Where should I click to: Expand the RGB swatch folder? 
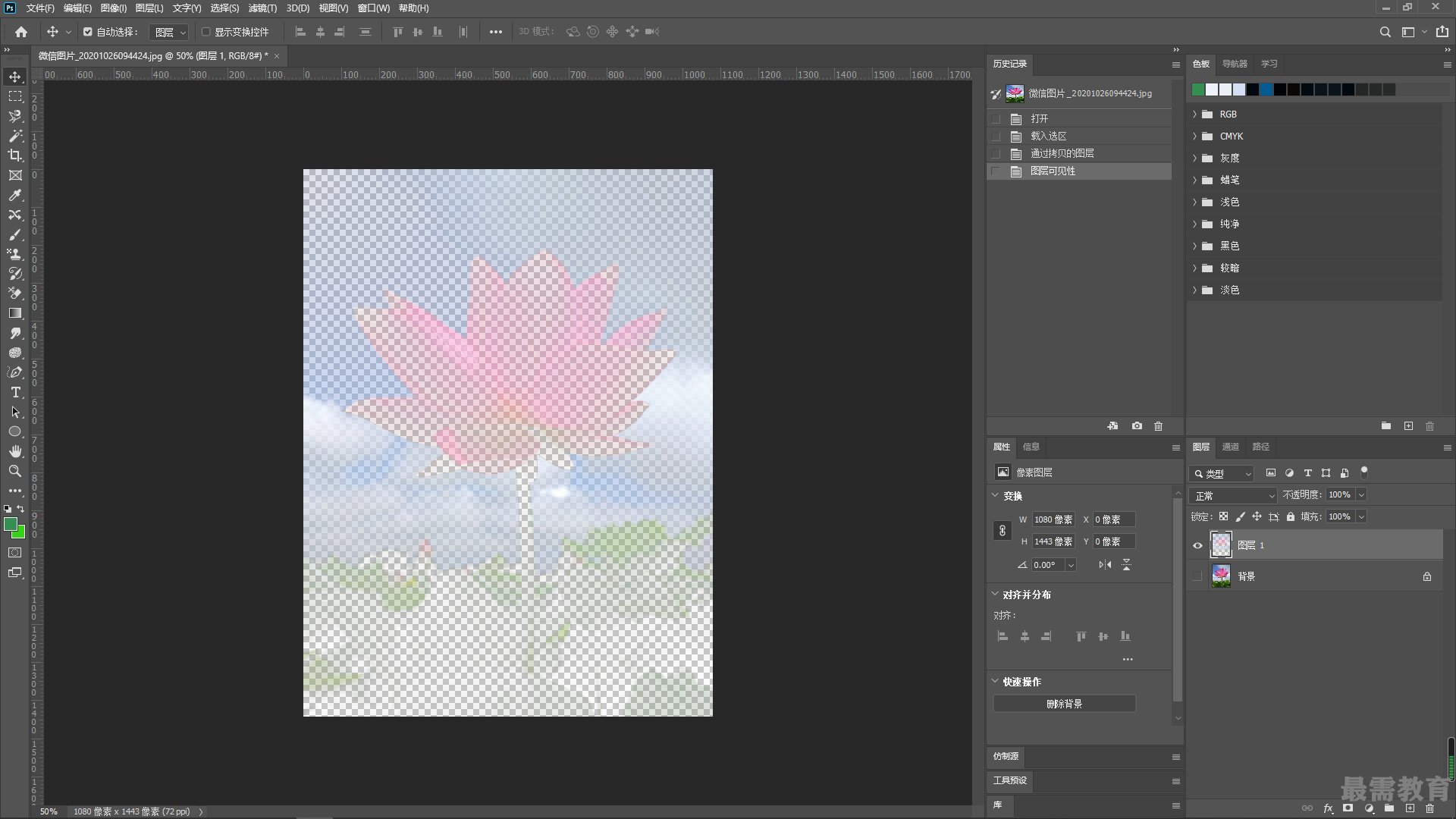1194,115
